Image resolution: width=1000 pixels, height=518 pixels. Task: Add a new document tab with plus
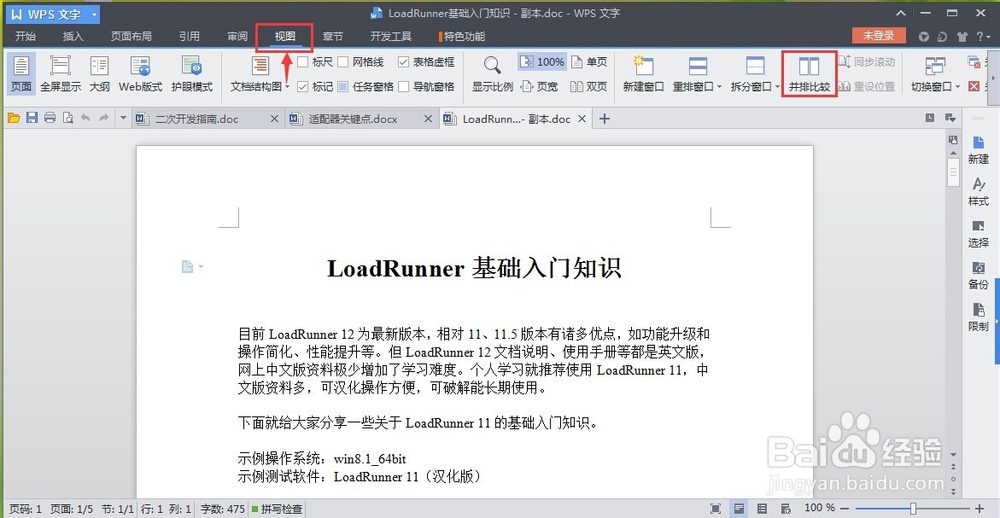tap(605, 119)
